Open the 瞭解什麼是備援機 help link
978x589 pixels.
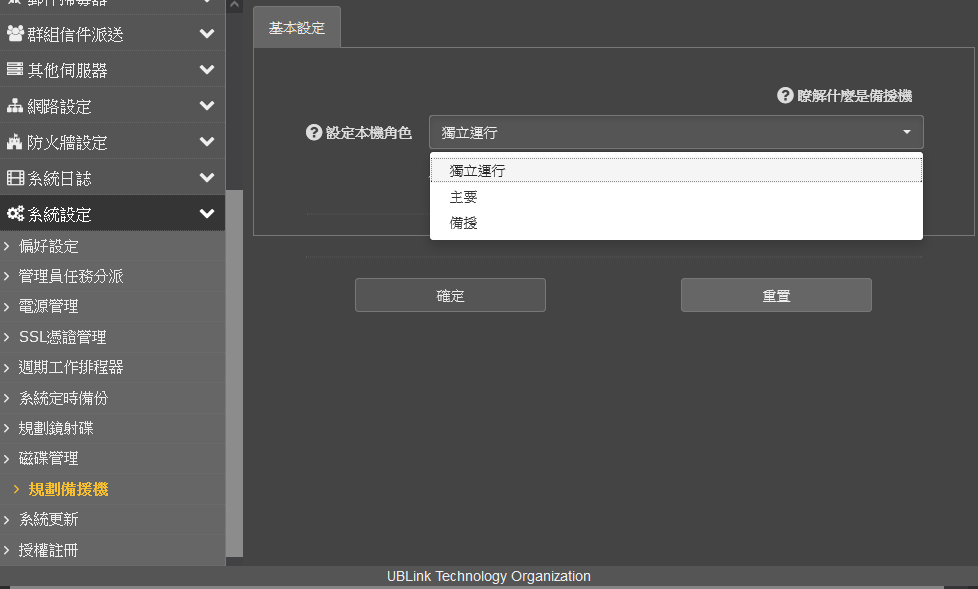pos(854,96)
